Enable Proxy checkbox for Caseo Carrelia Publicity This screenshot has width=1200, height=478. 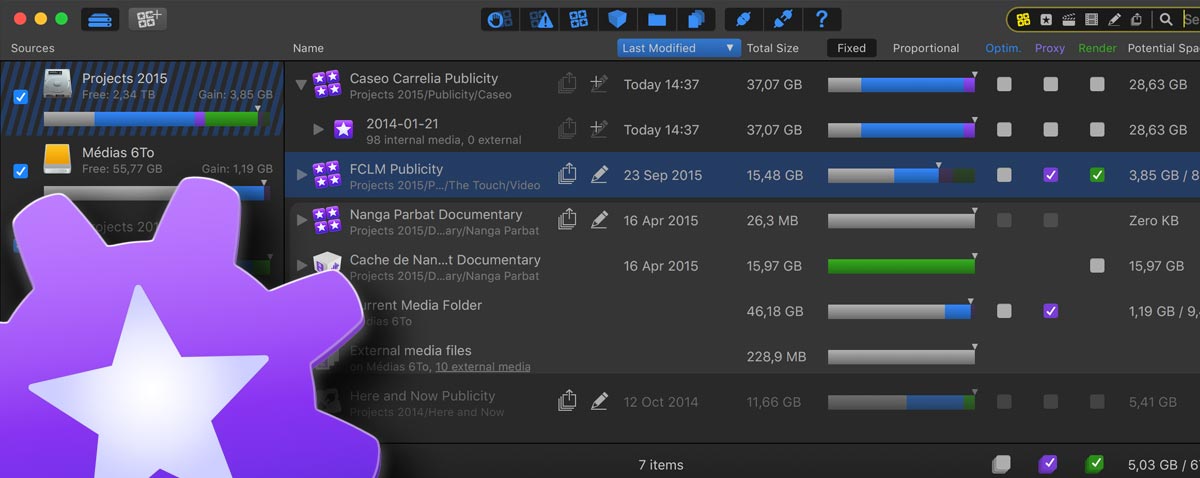[x=1050, y=85]
